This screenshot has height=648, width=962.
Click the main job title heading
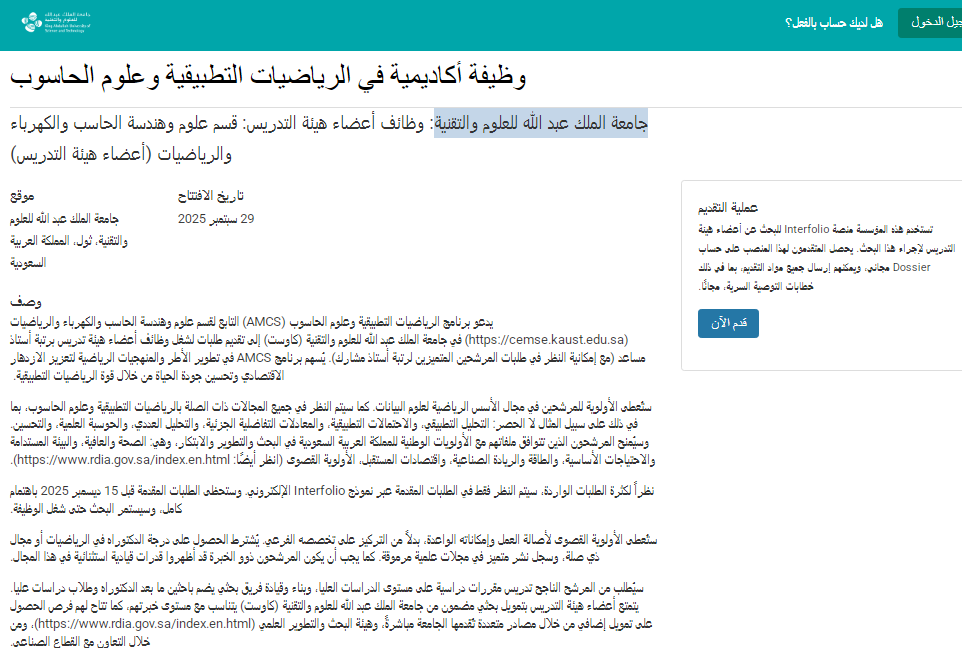268,76
